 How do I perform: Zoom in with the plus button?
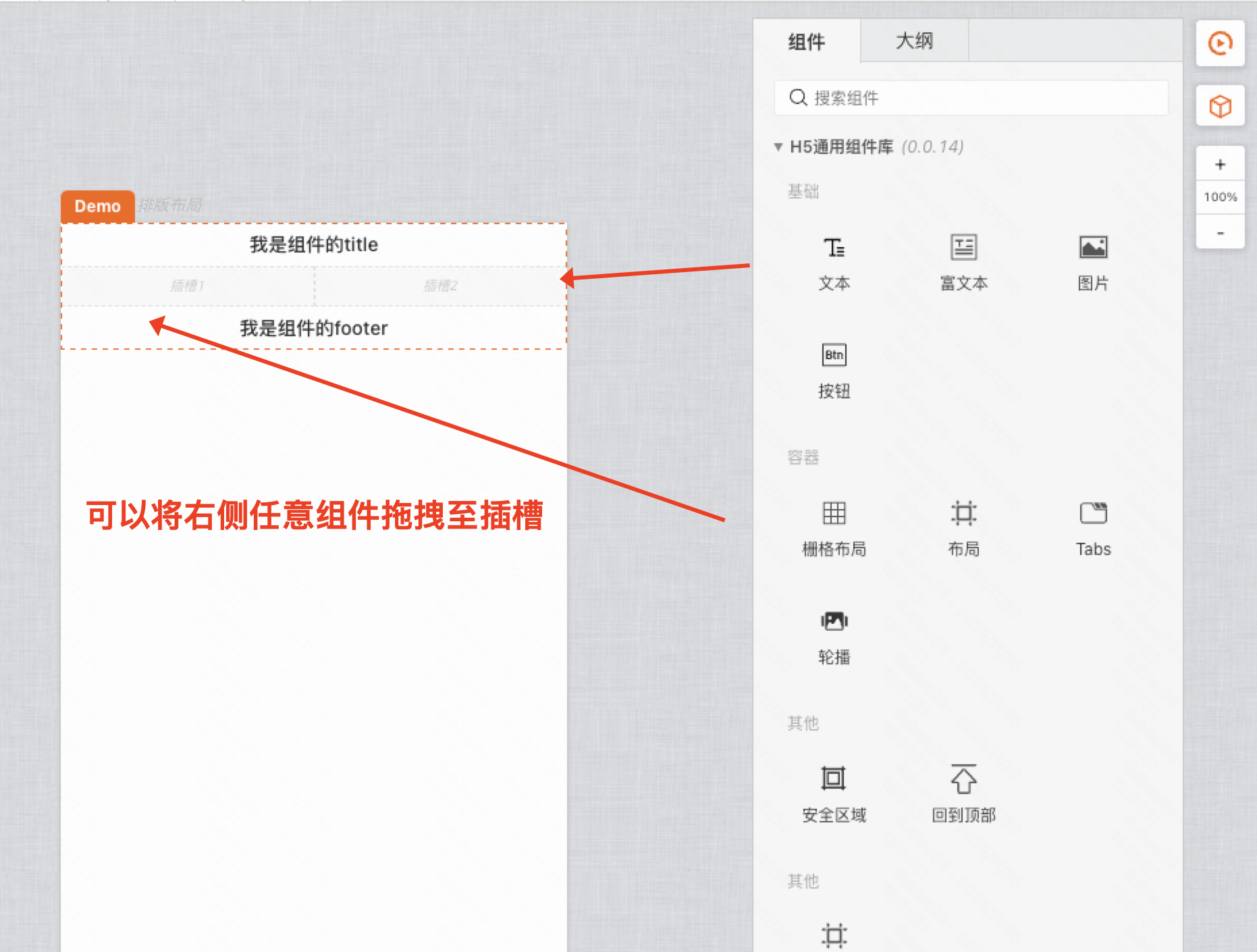coord(1220,164)
